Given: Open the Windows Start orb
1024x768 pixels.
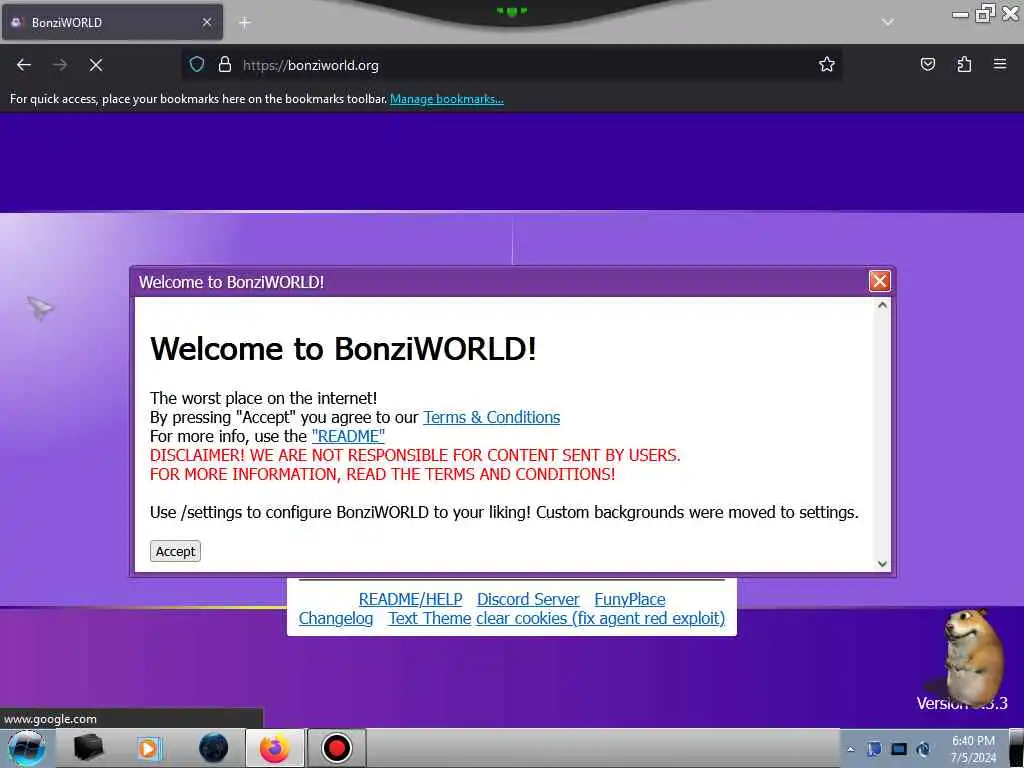Looking at the screenshot, I should click(26, 748).
